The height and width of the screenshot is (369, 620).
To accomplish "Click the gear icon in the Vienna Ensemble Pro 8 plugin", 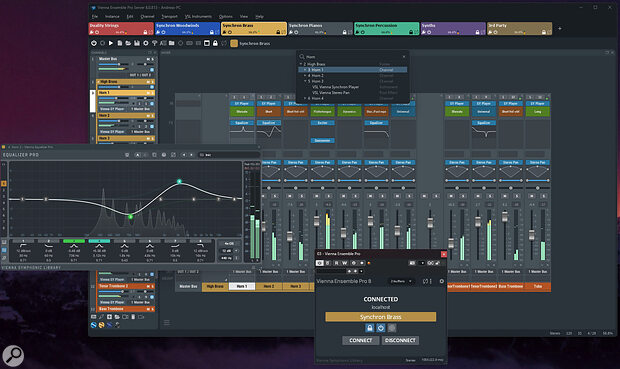I will [x=442, y=281].
